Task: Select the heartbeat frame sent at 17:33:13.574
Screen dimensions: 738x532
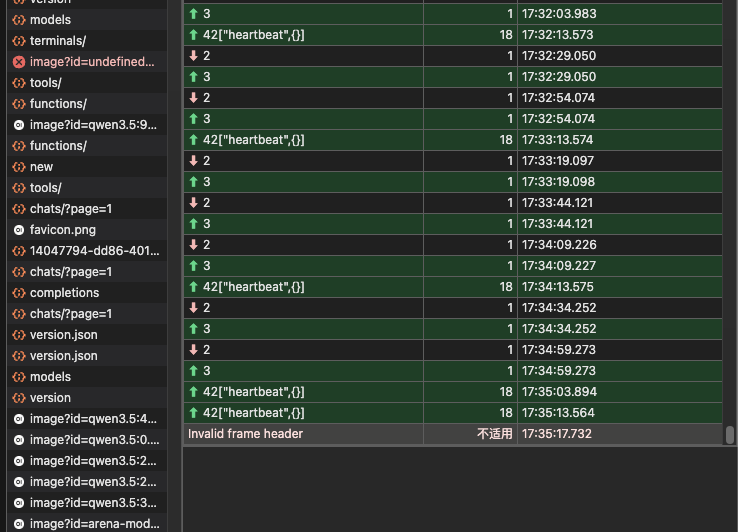Action: (x=300, y=140)
